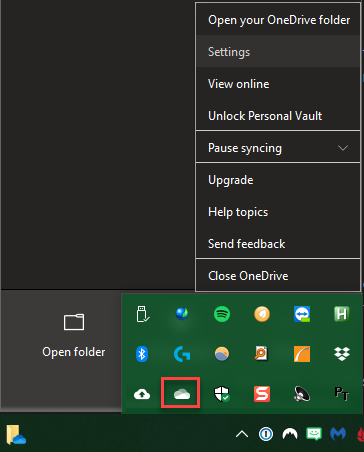Click Close OneDrive

point(278,276)
